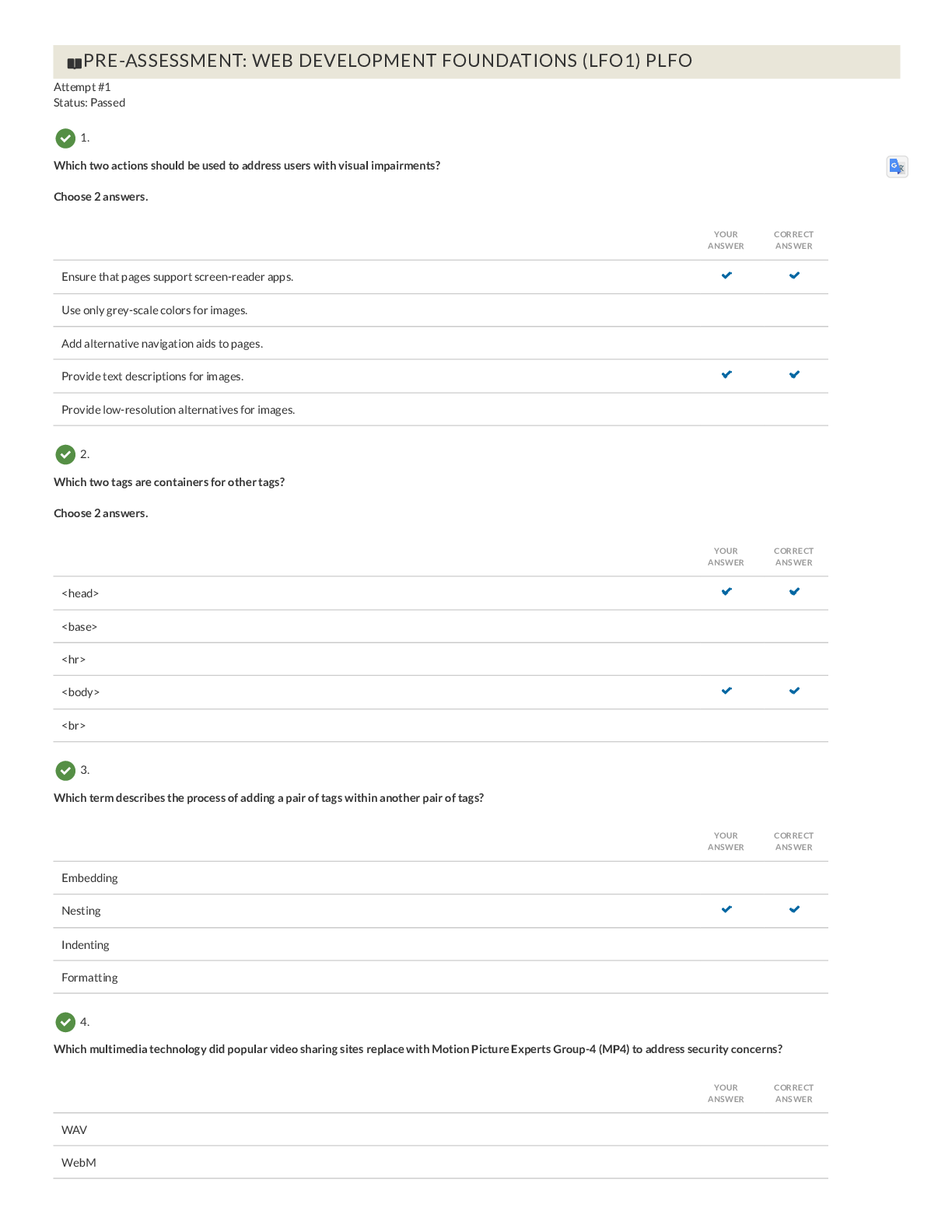
Task: Click 'Provide low-resolution alternatives' option
Action: coord(178,410)
